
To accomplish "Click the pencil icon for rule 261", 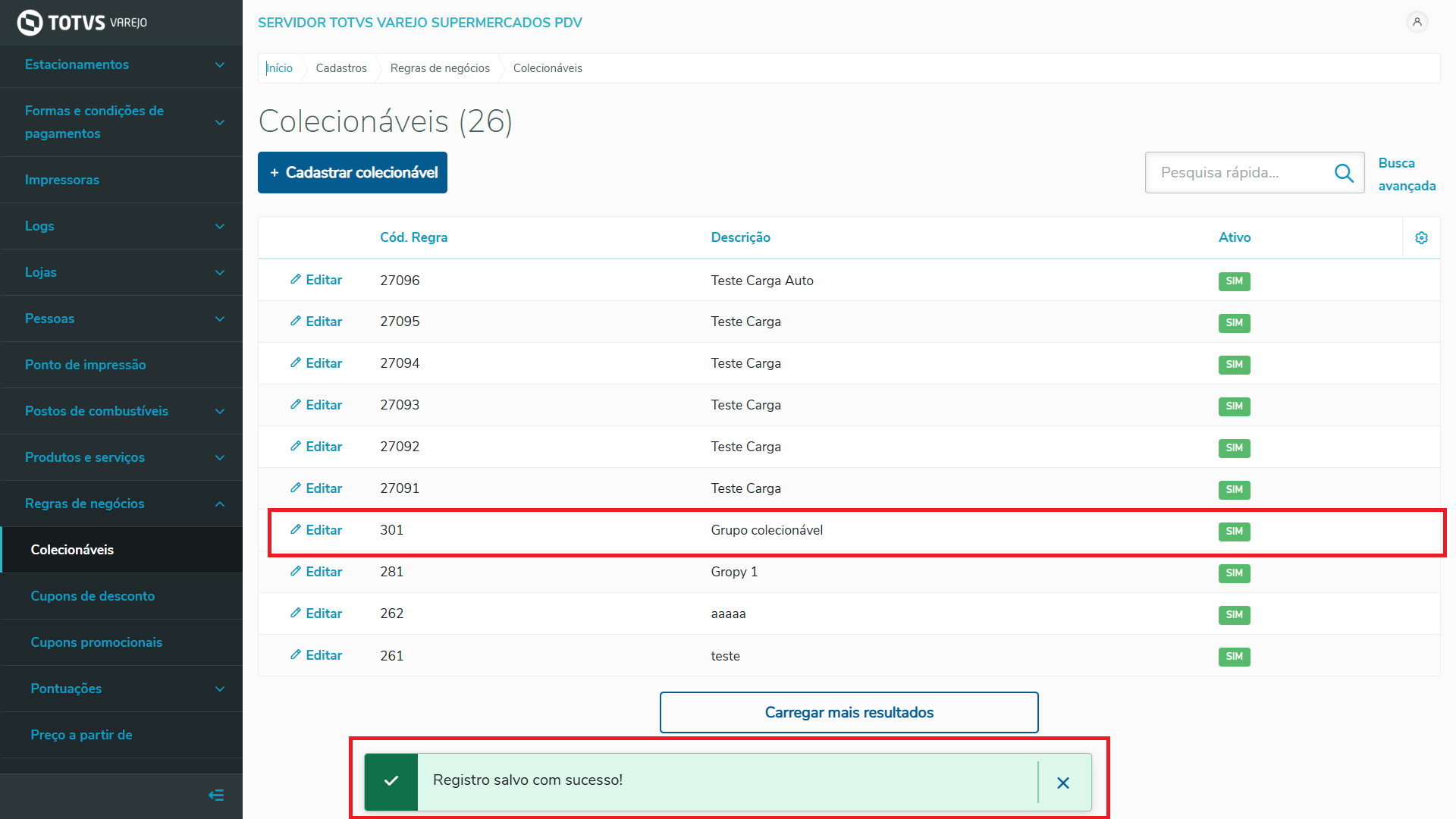I will (296, 655).
